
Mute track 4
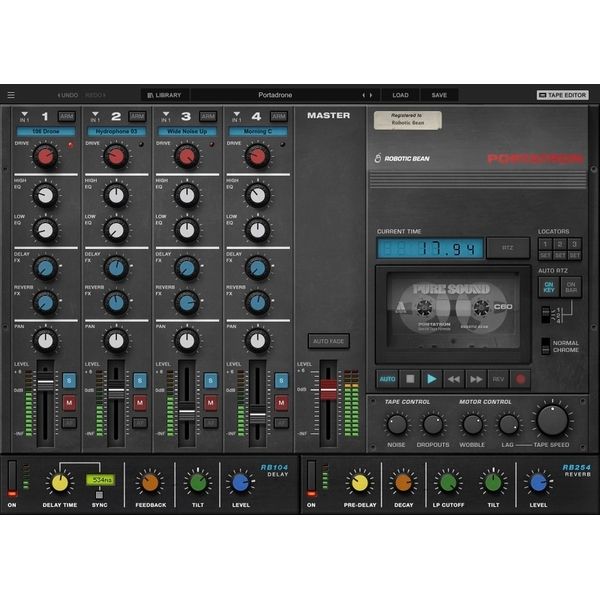(x=282, y=403)
